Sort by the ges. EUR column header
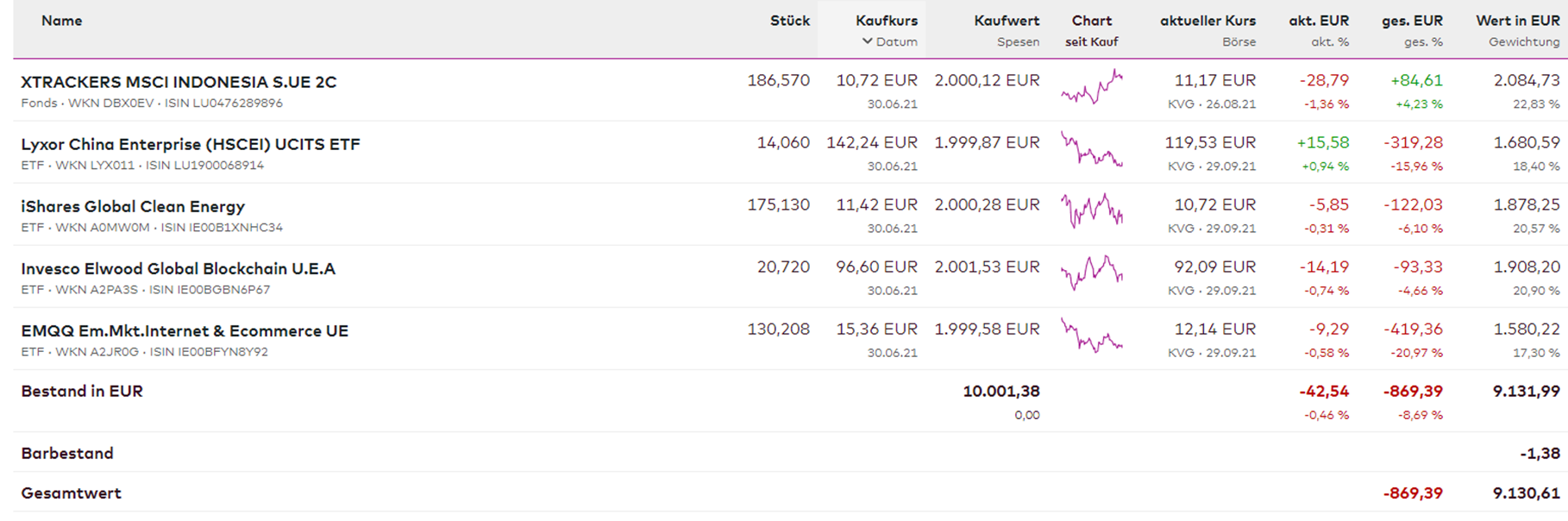The width and height of the screenshot is (1568, 521). click(x=1411, y=21)
